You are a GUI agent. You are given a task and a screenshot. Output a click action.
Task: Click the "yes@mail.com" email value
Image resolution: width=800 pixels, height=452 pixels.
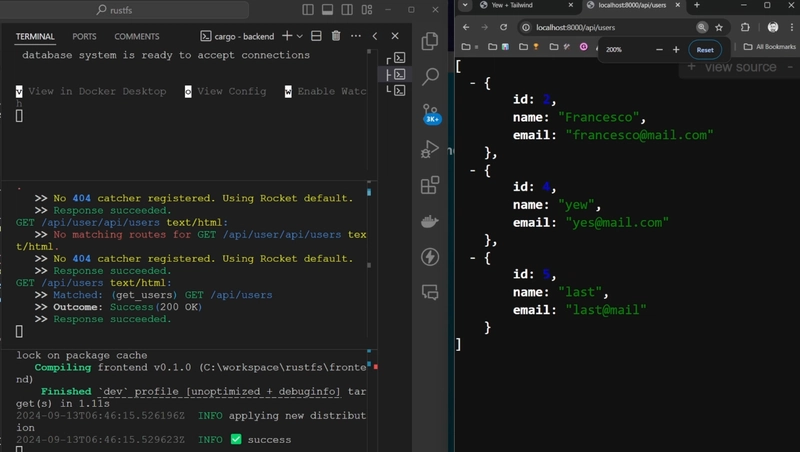(x=617, y=223)
